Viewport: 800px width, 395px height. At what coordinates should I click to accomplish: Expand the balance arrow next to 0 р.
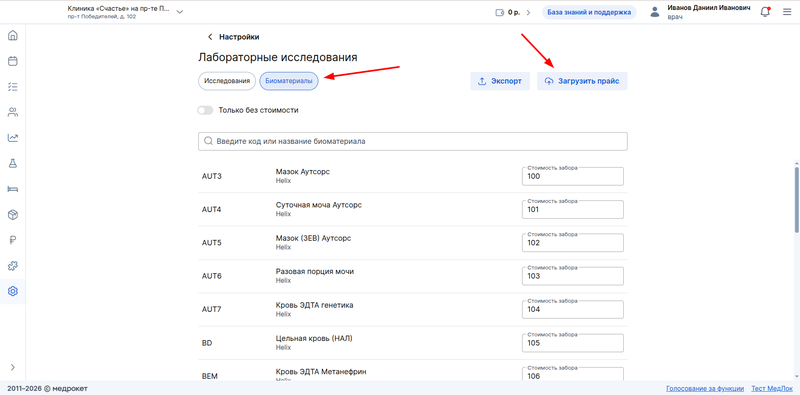coord(528,12)
